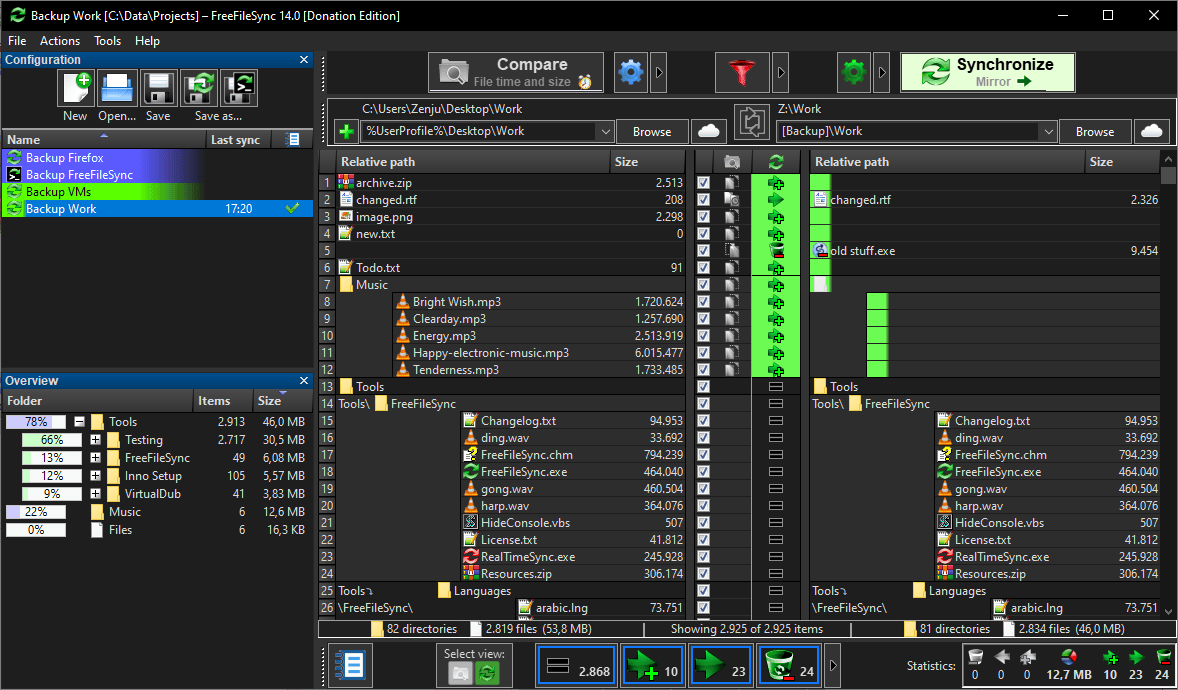Select the Backup FreeFileSync configuration
The width and height of the screenshot is (1178, 690).
(158, 175)
